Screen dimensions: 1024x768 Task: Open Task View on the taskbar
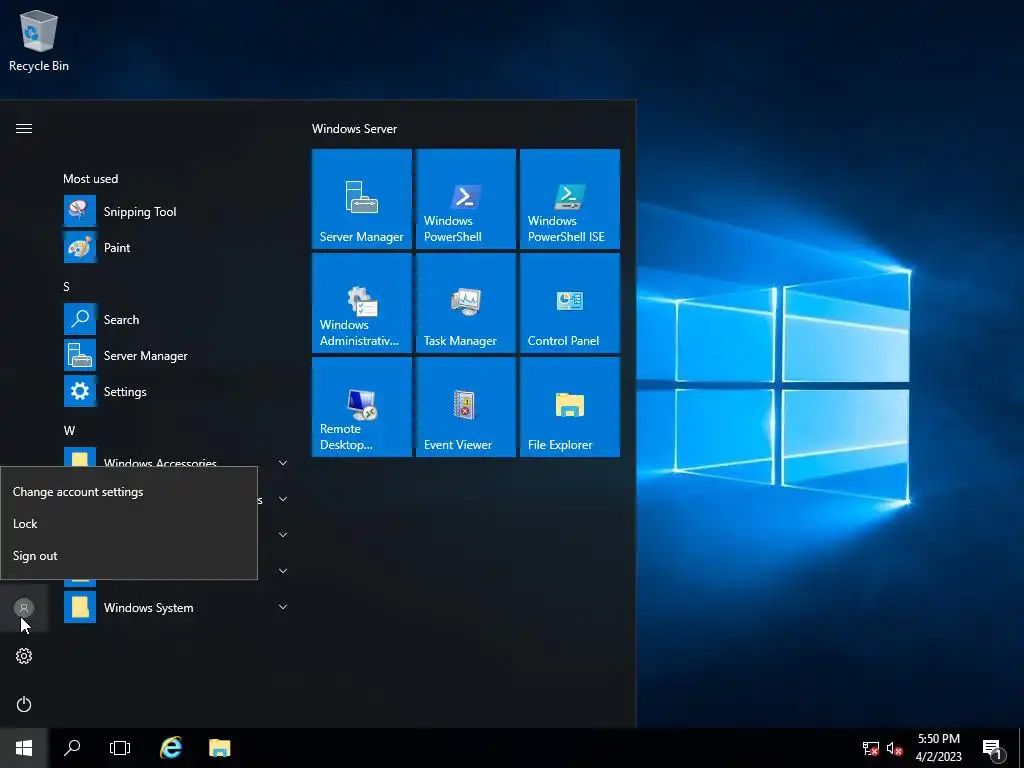point(120,748)
